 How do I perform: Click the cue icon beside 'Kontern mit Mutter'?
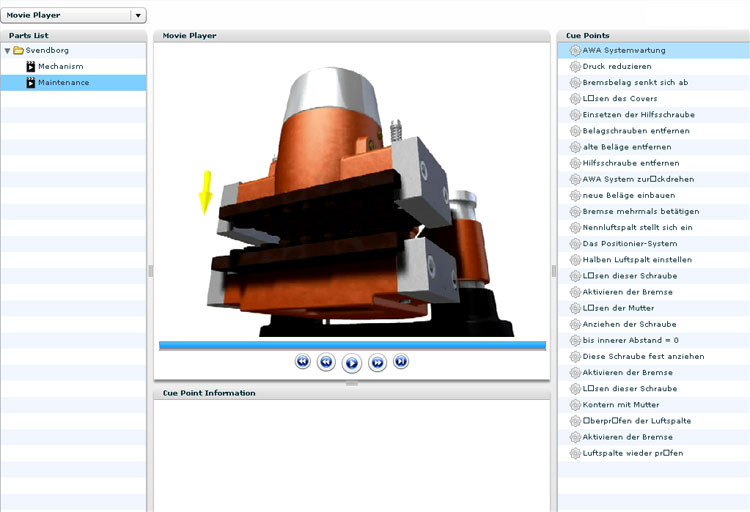coord(574,405)
